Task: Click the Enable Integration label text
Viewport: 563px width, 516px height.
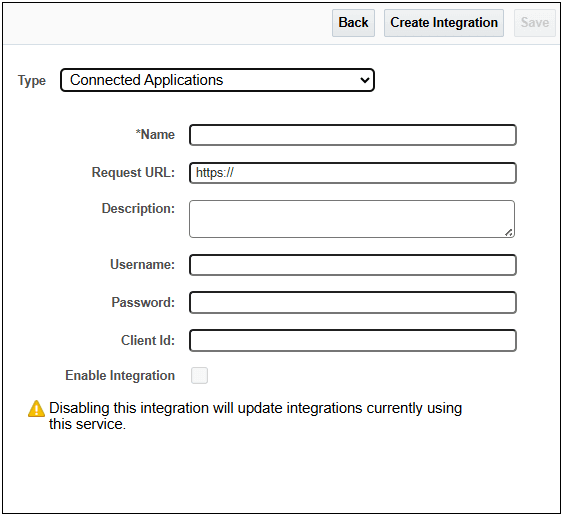Action: pos(120,376)
